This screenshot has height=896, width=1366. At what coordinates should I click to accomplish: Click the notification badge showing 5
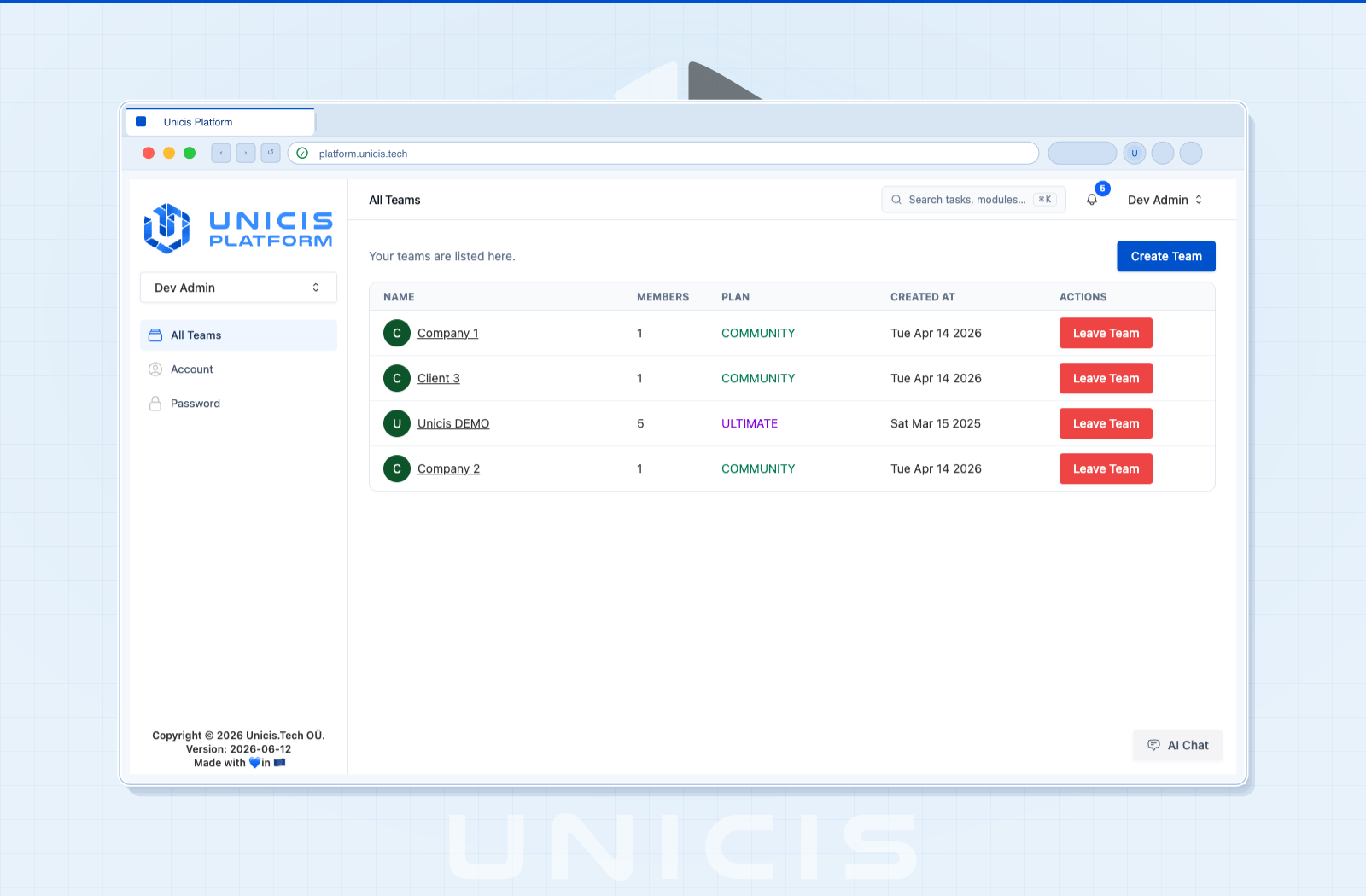(1103, 189)
